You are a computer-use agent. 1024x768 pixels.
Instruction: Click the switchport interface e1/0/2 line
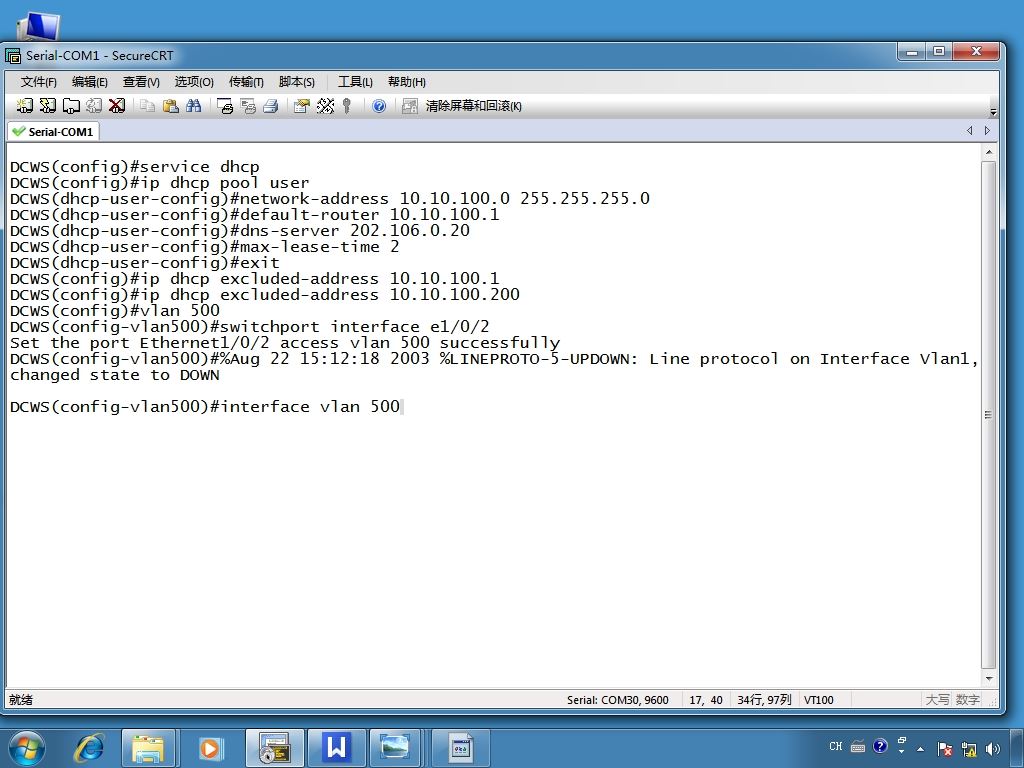[x=249, y=327]
